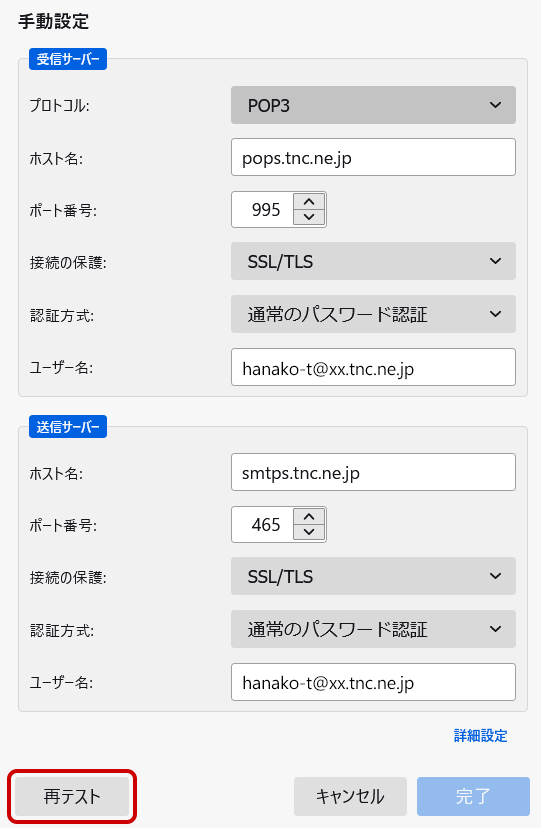The image size is (541, 828).
Task: Click the pops.tnc.ne.jp hostname field
Action: tap(373, 157)
